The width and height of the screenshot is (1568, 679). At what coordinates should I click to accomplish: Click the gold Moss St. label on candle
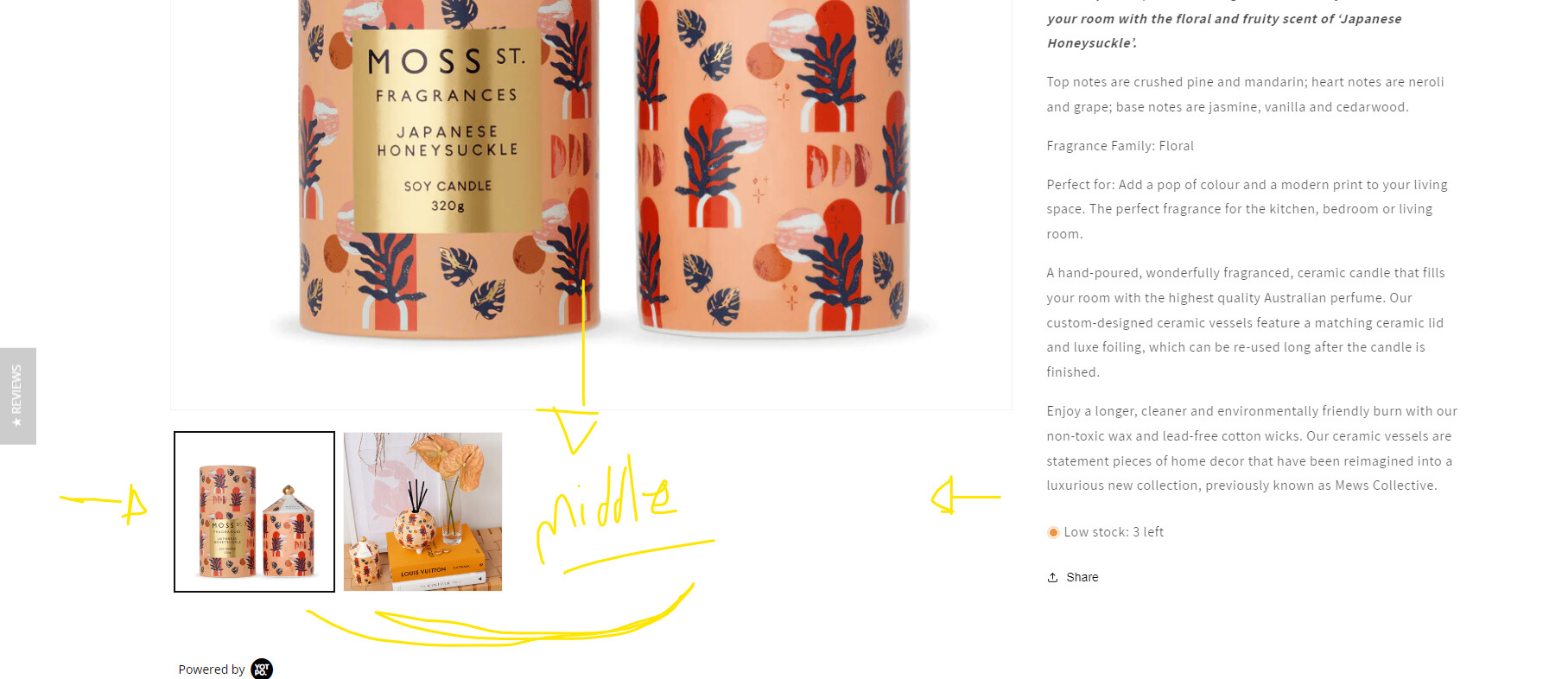click(447, 131)
